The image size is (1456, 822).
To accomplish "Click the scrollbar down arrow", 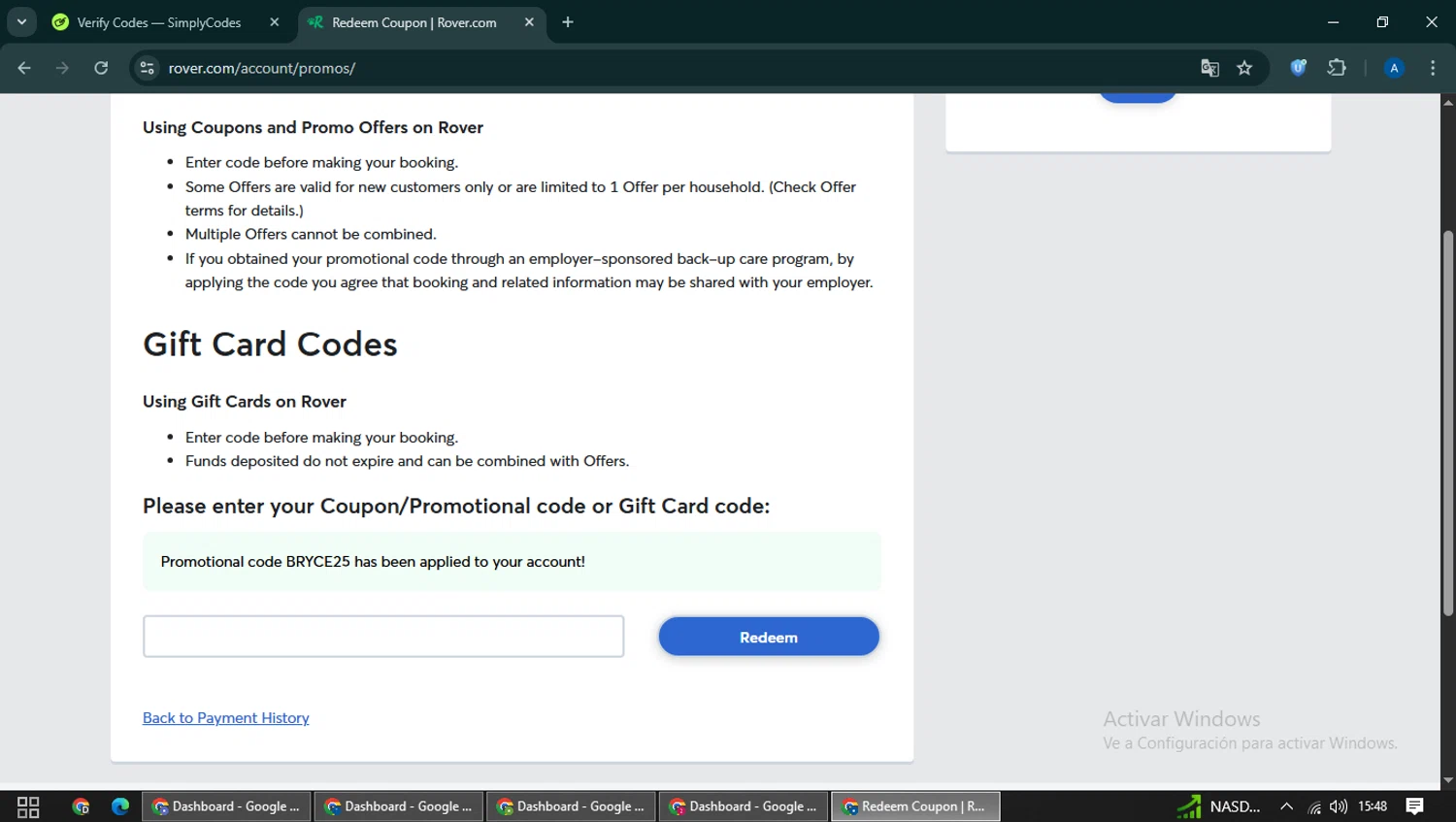I will (x=1448, y=780).
